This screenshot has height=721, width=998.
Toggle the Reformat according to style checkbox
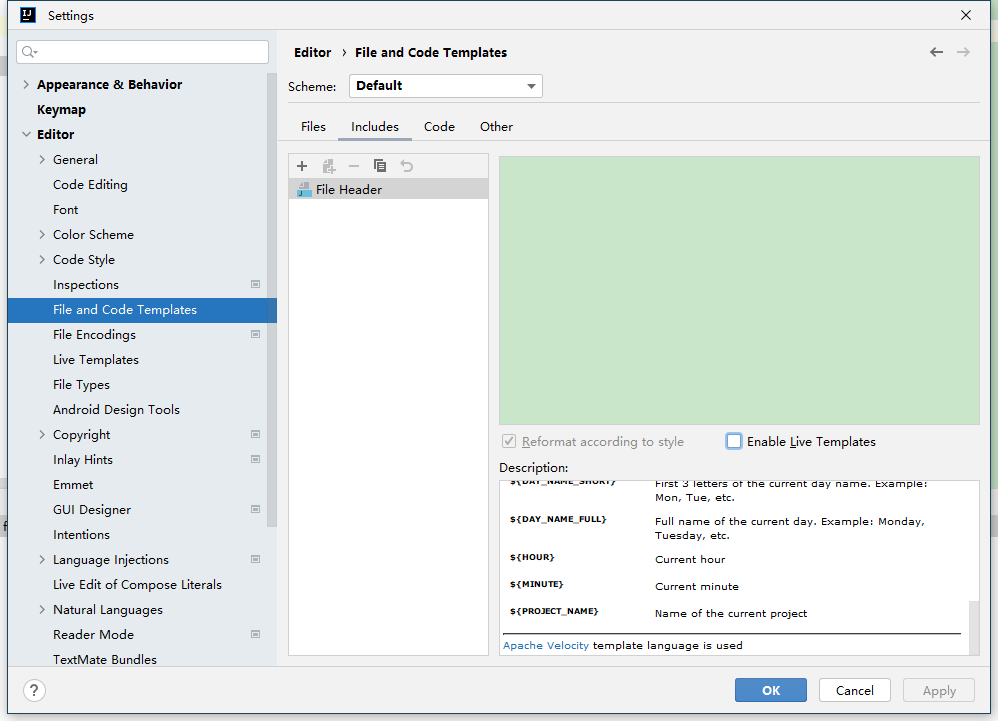coord(509,441)
